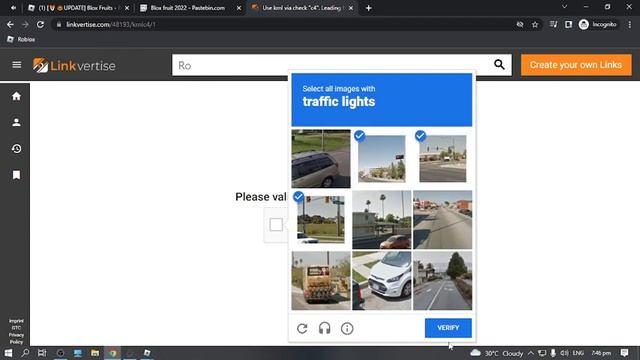Open the media control toolbar icon
This screenshot has width=640, height=360.
pos(553,24)
